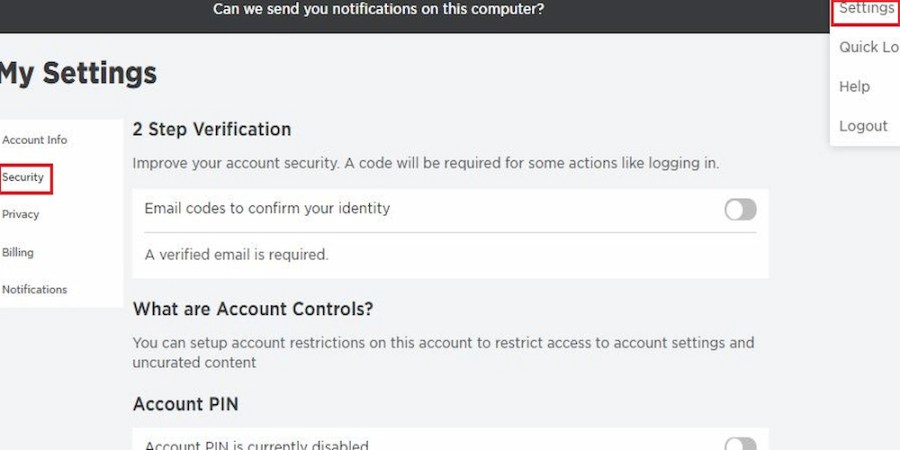Click the 'Email codes to confirm your identity' label
This screenshot has width=900, height=450.
click(267, 209)
